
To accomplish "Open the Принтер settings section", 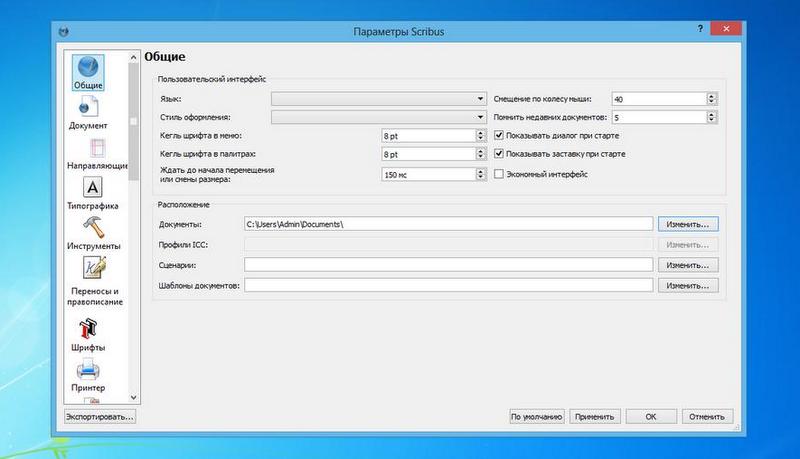I will tap(88, 375).
